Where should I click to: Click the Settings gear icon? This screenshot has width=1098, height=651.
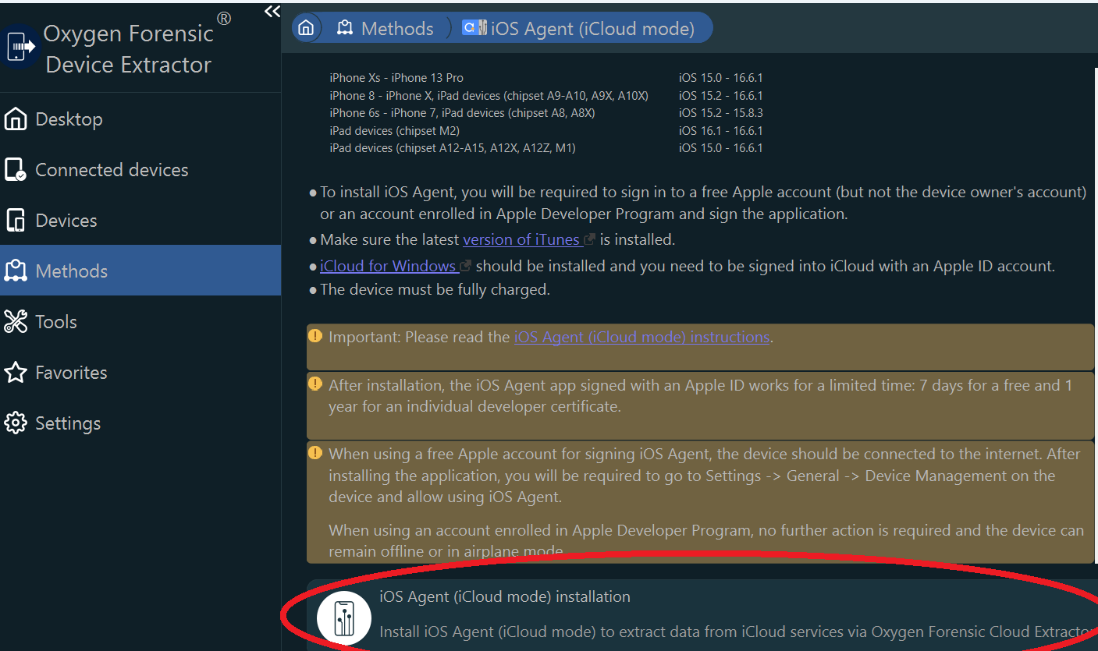pos(15,423)
